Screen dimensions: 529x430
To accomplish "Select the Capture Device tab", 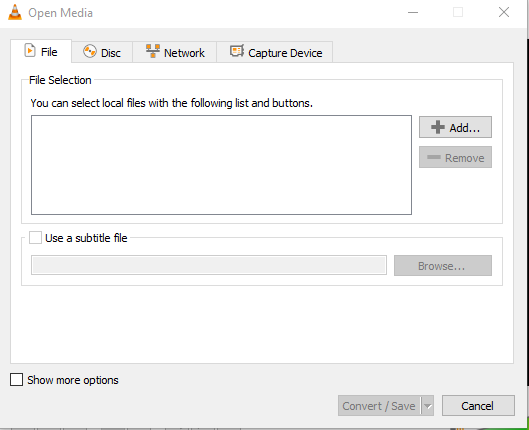I will click(275, 52).
